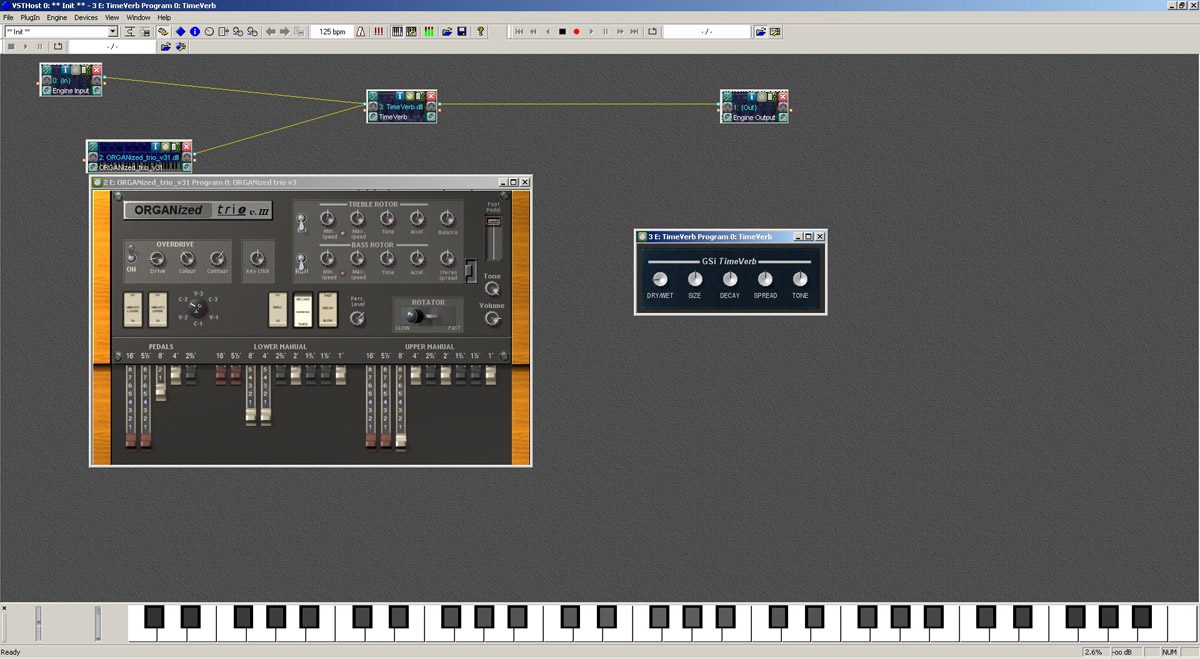Viewport: 1200px width, 659px height.
Task: Toggle the Vibrato Lower rocker switch
Action: pyautogui.click(x=133, y=309)
